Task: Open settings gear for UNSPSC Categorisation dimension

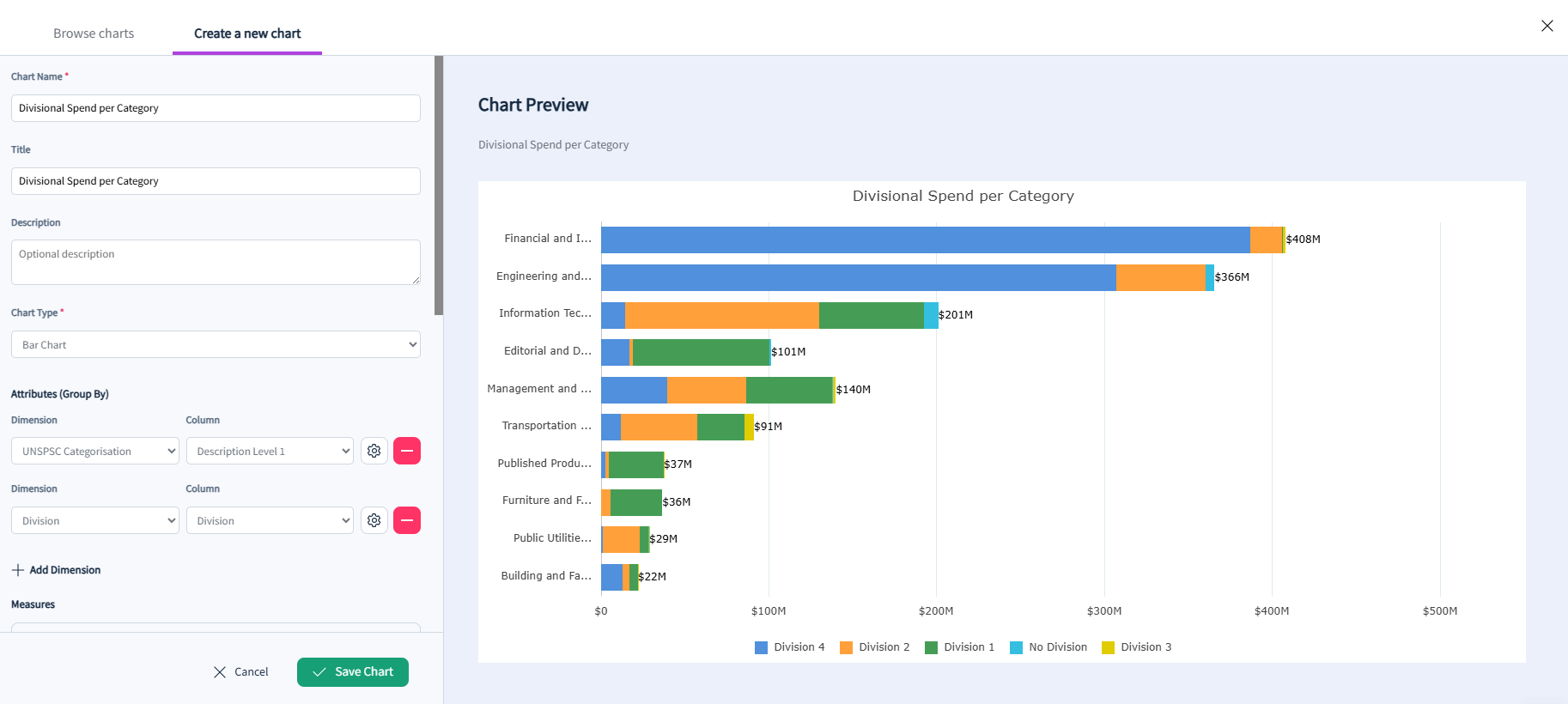Action: click(x=374, y=451)
